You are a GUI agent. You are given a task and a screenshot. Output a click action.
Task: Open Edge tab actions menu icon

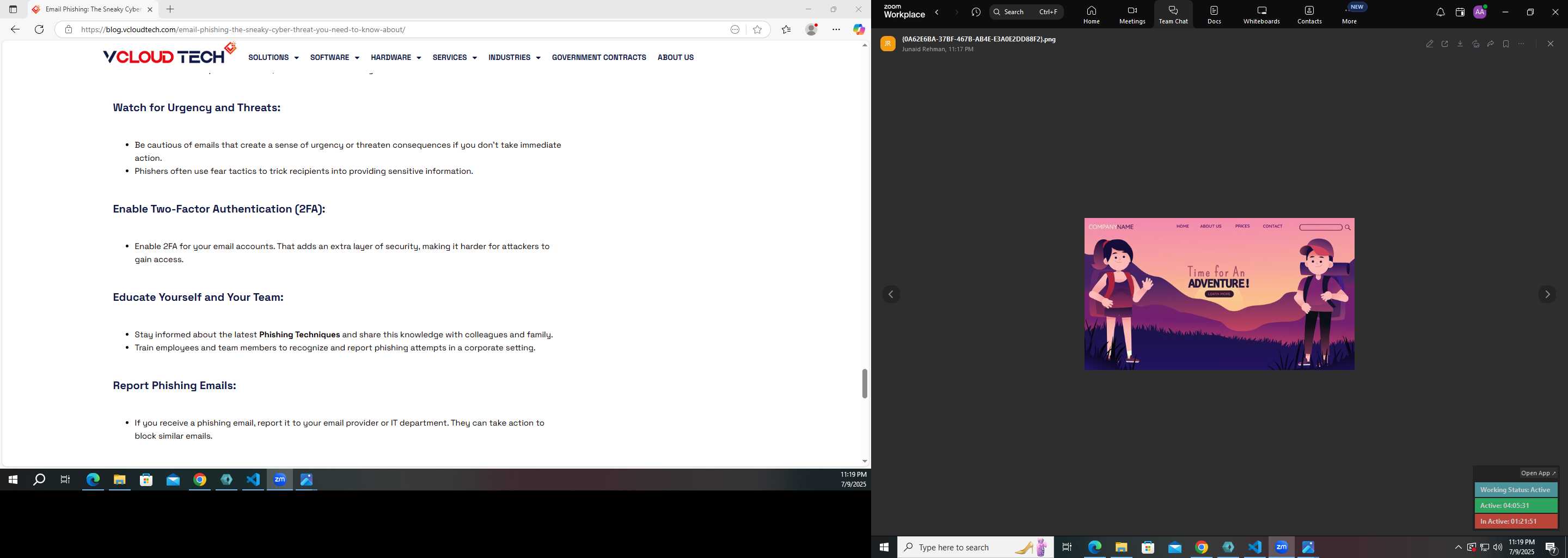point(13,9)
